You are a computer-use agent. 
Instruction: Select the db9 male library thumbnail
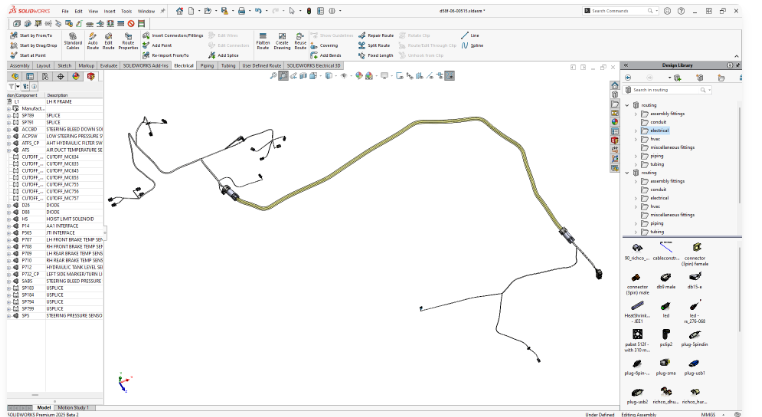666,280
